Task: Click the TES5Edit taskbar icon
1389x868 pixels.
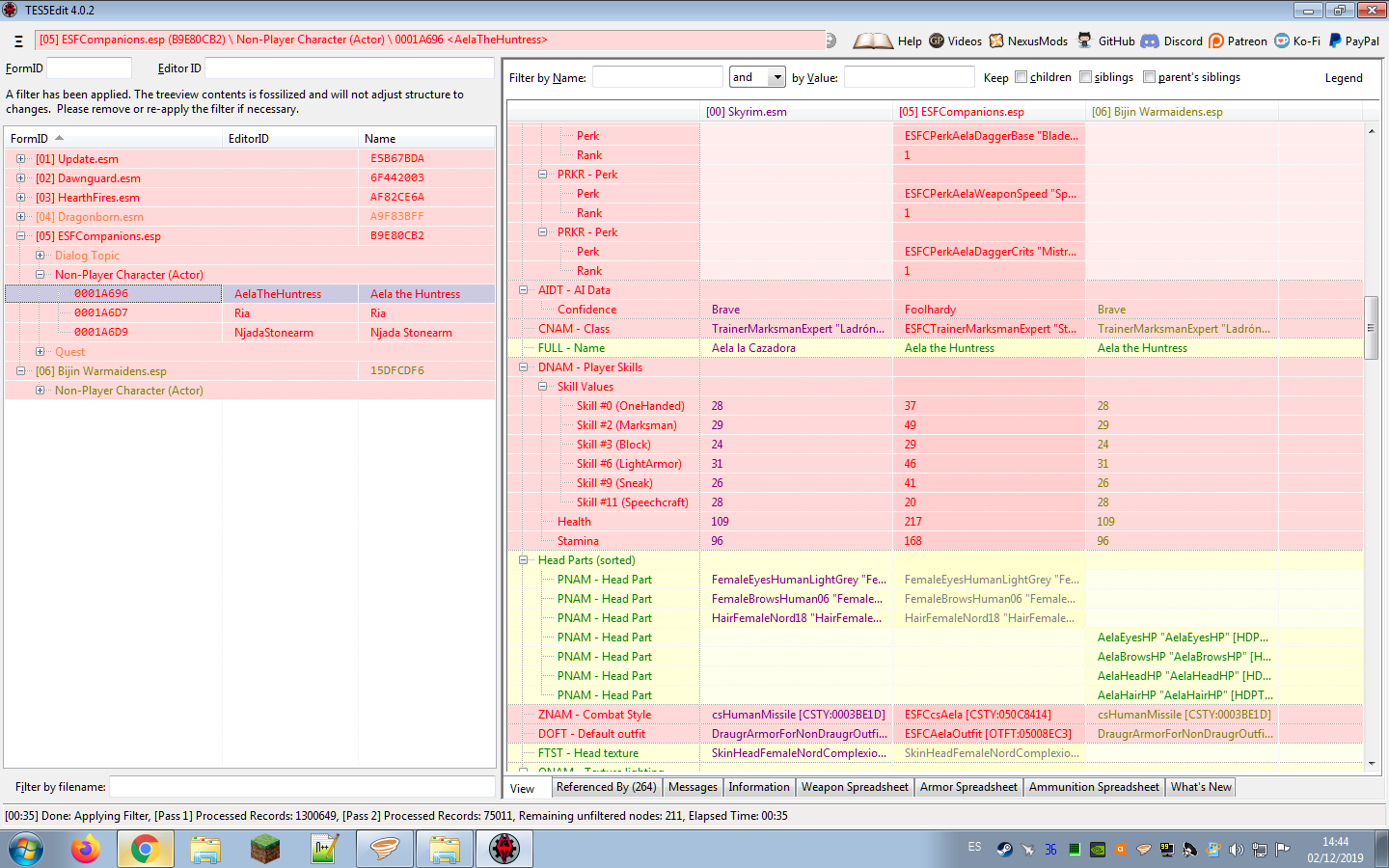Action: [504, 850]
